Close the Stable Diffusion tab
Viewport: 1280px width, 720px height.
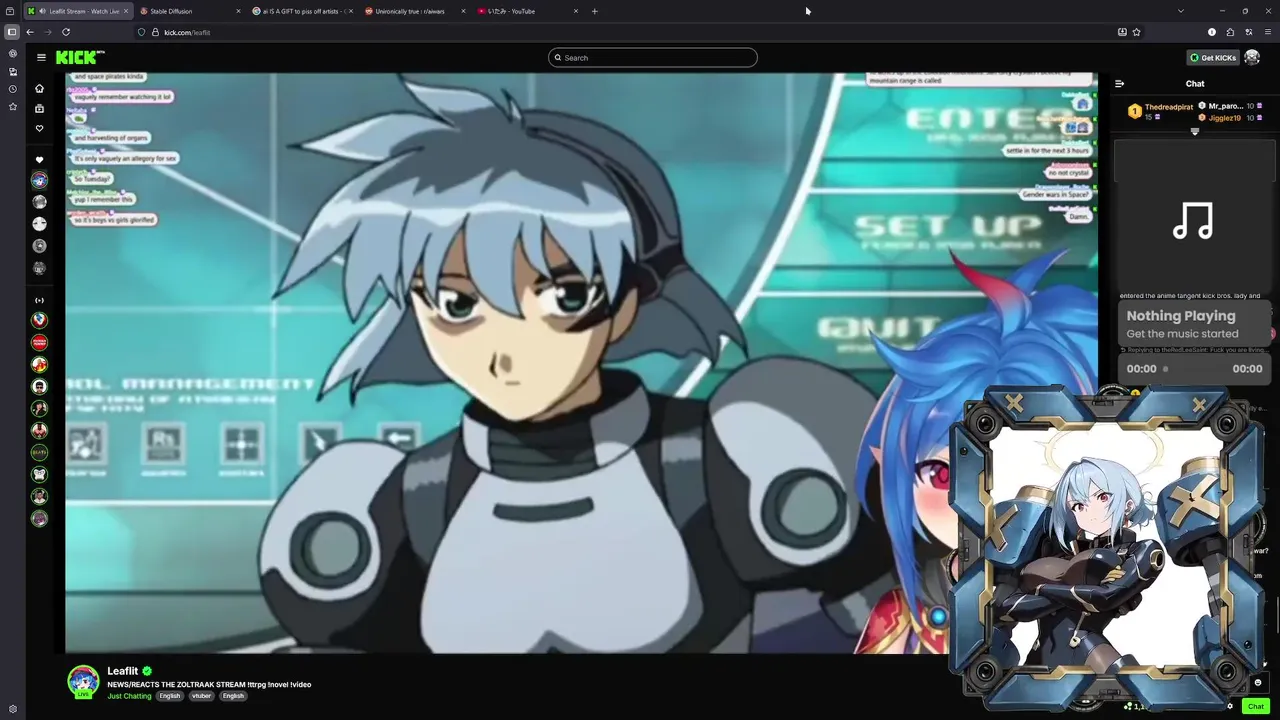tap(238, 11)
